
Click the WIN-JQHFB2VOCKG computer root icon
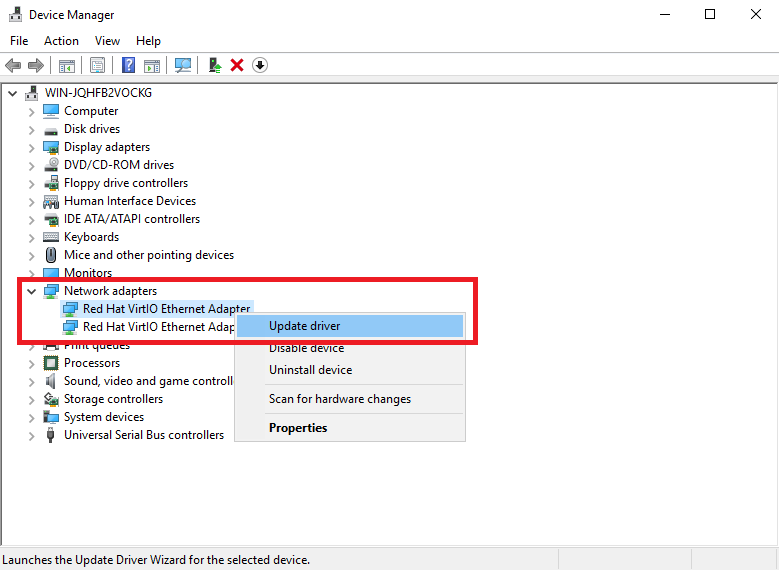(32, 93)
